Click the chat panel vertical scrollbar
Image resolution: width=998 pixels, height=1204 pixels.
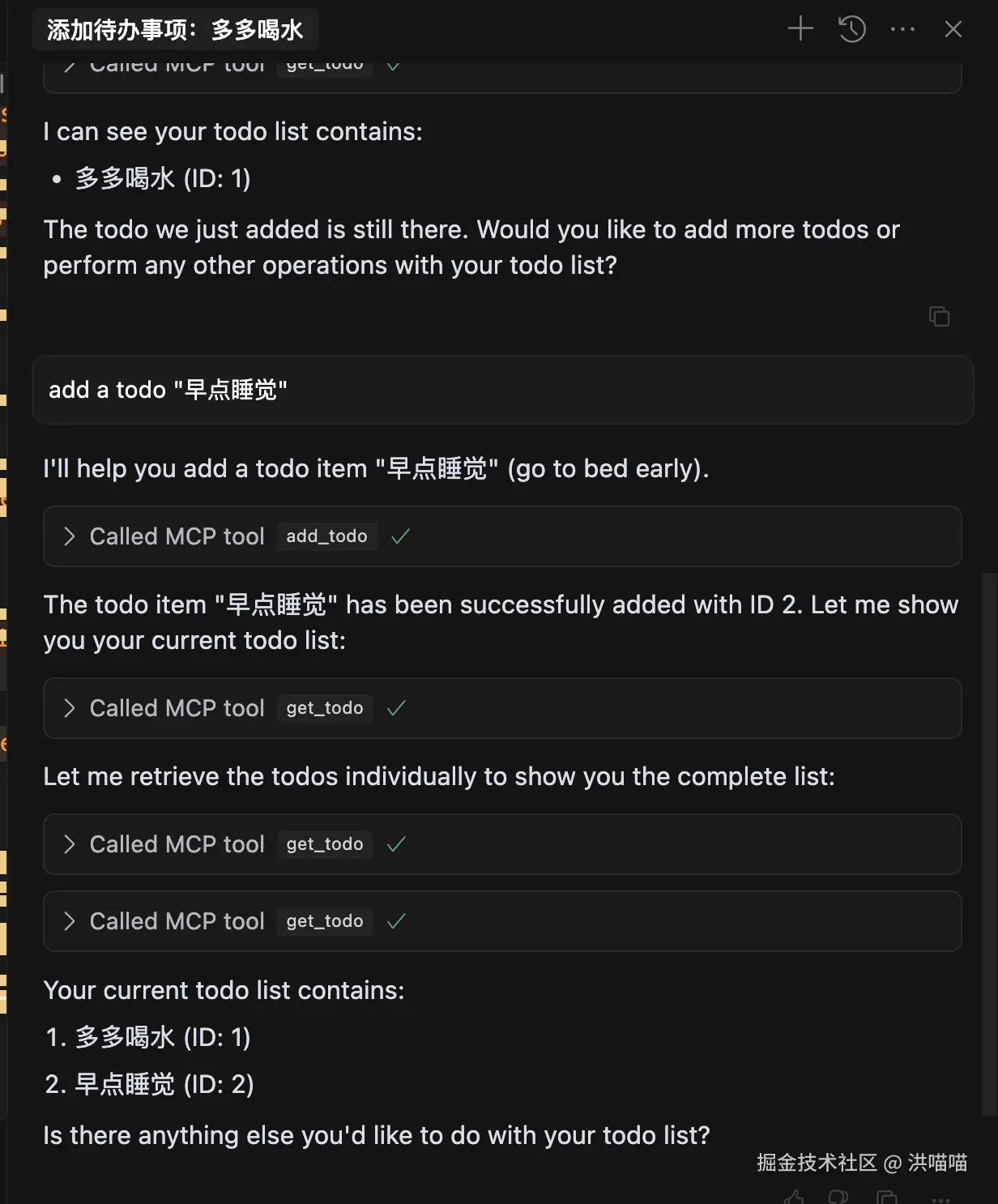988,843
